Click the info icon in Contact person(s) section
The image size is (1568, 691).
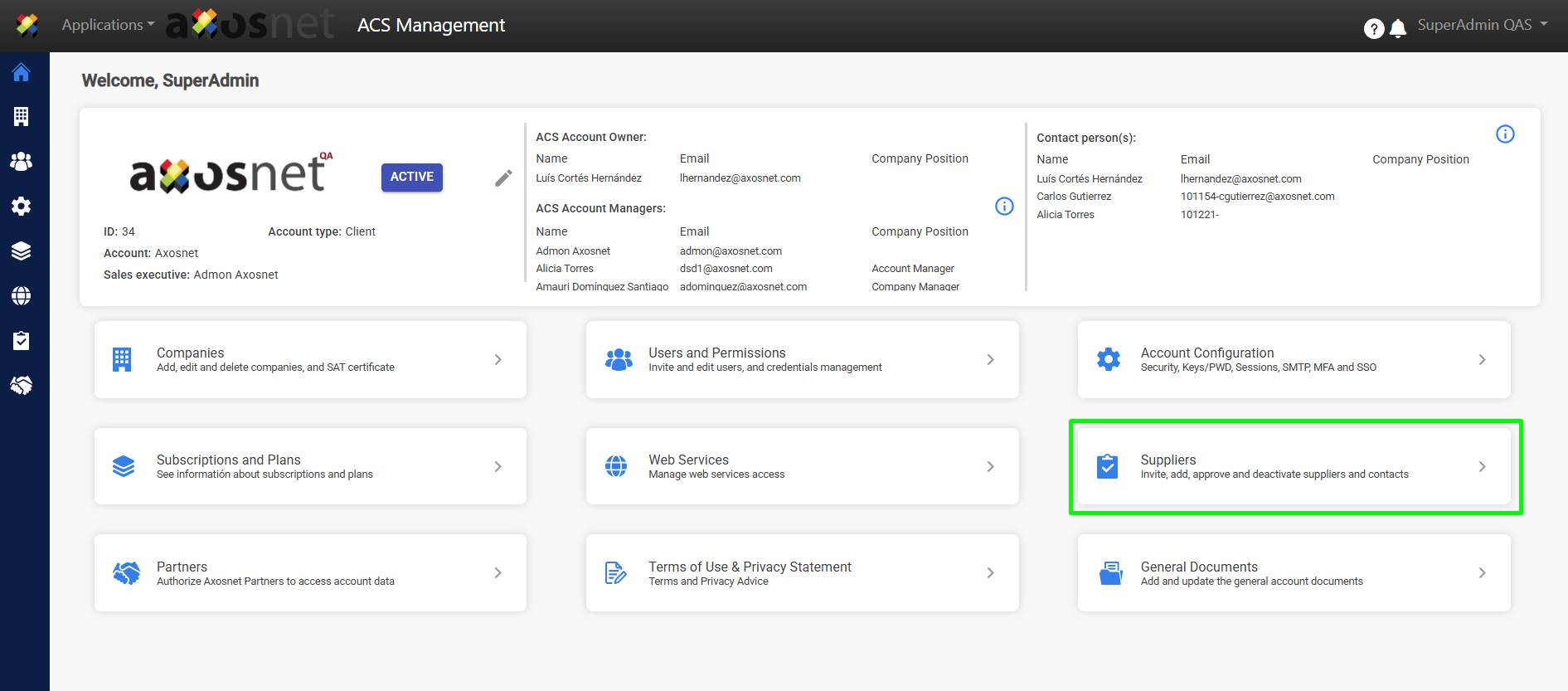tap(1505, 134)
